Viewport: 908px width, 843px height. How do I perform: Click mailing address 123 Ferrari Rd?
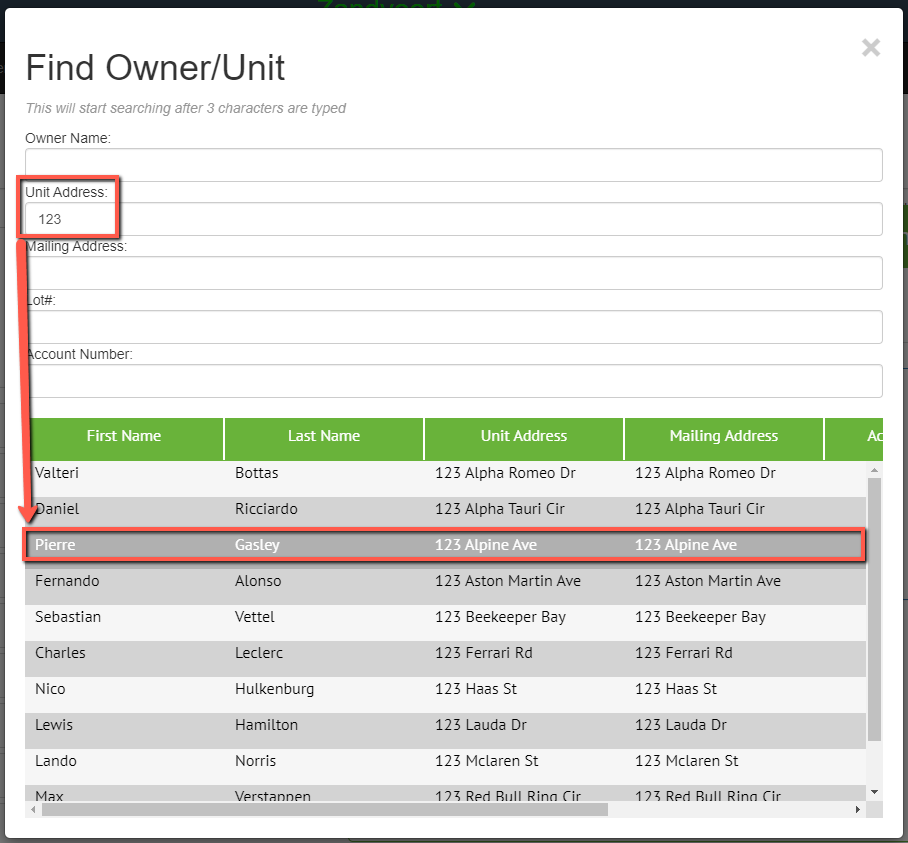[683, 653]
